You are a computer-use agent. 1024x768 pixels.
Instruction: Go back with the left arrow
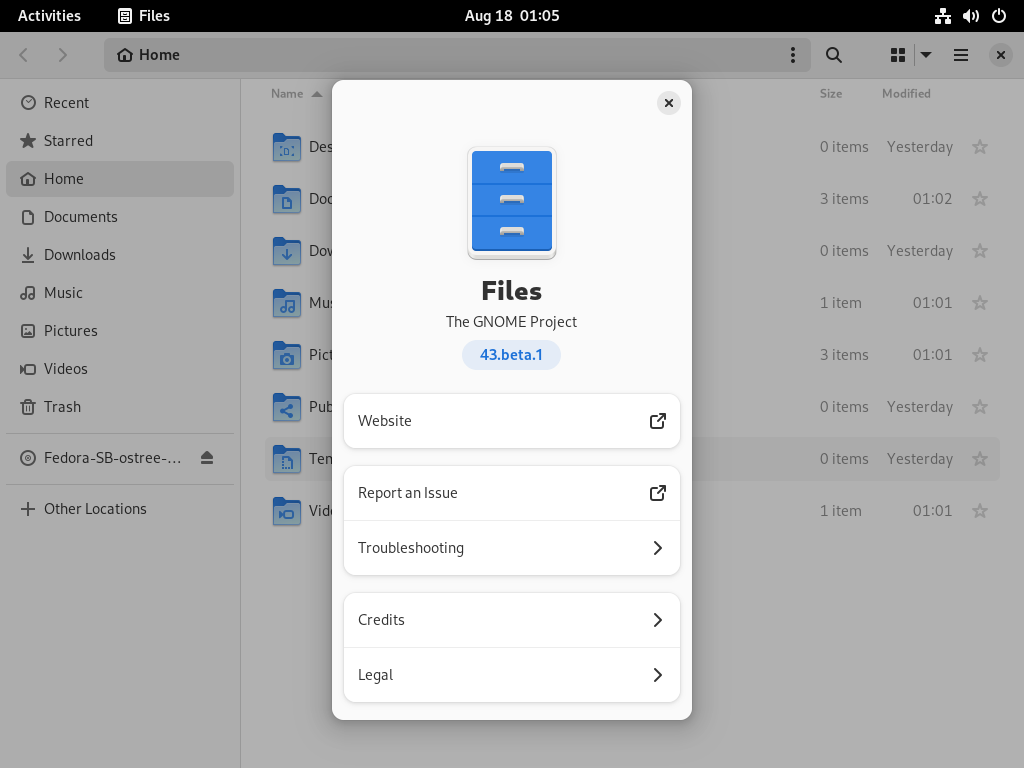24,55
